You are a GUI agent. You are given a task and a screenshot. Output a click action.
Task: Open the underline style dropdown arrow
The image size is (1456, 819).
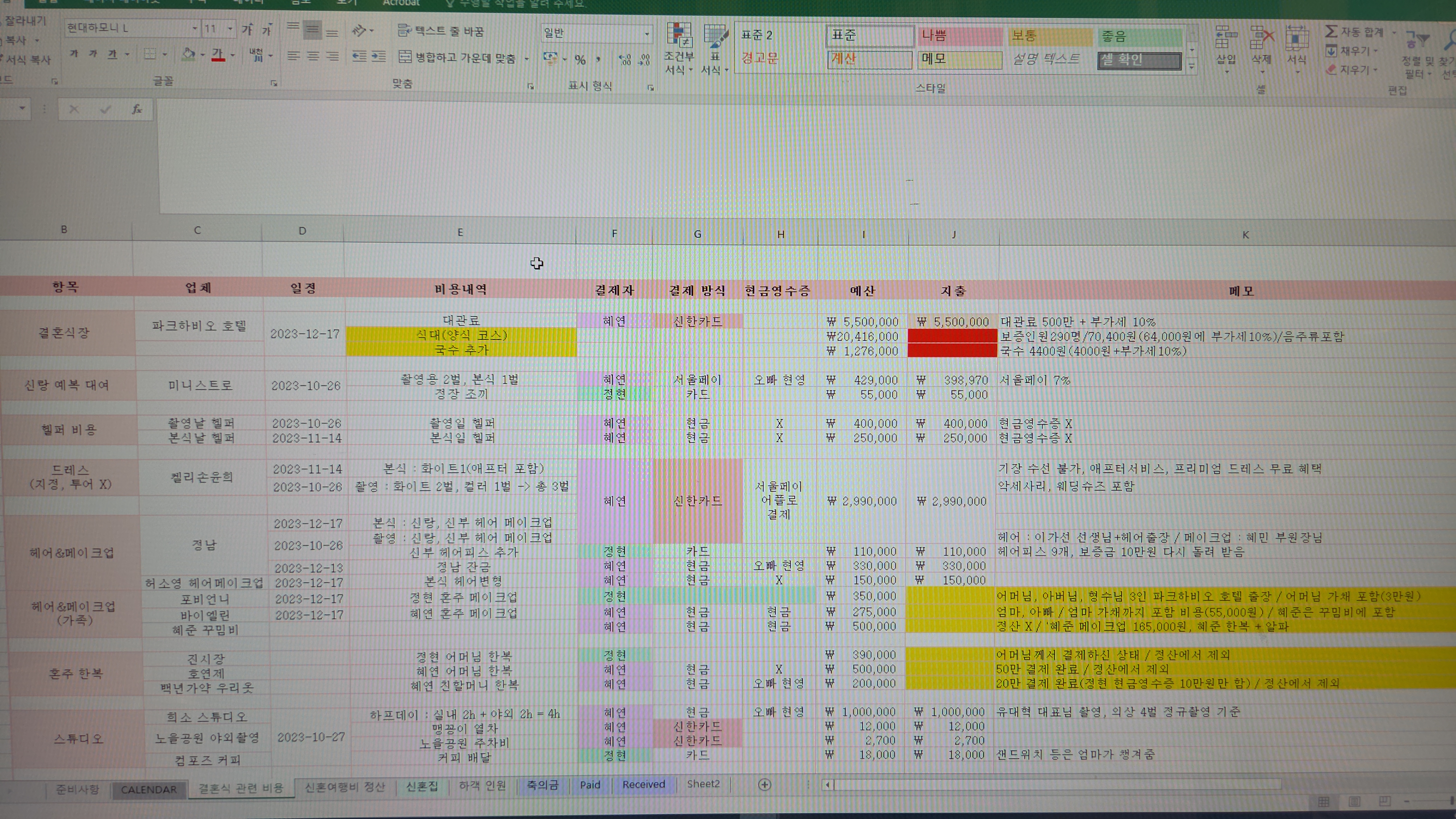point(127,55)
